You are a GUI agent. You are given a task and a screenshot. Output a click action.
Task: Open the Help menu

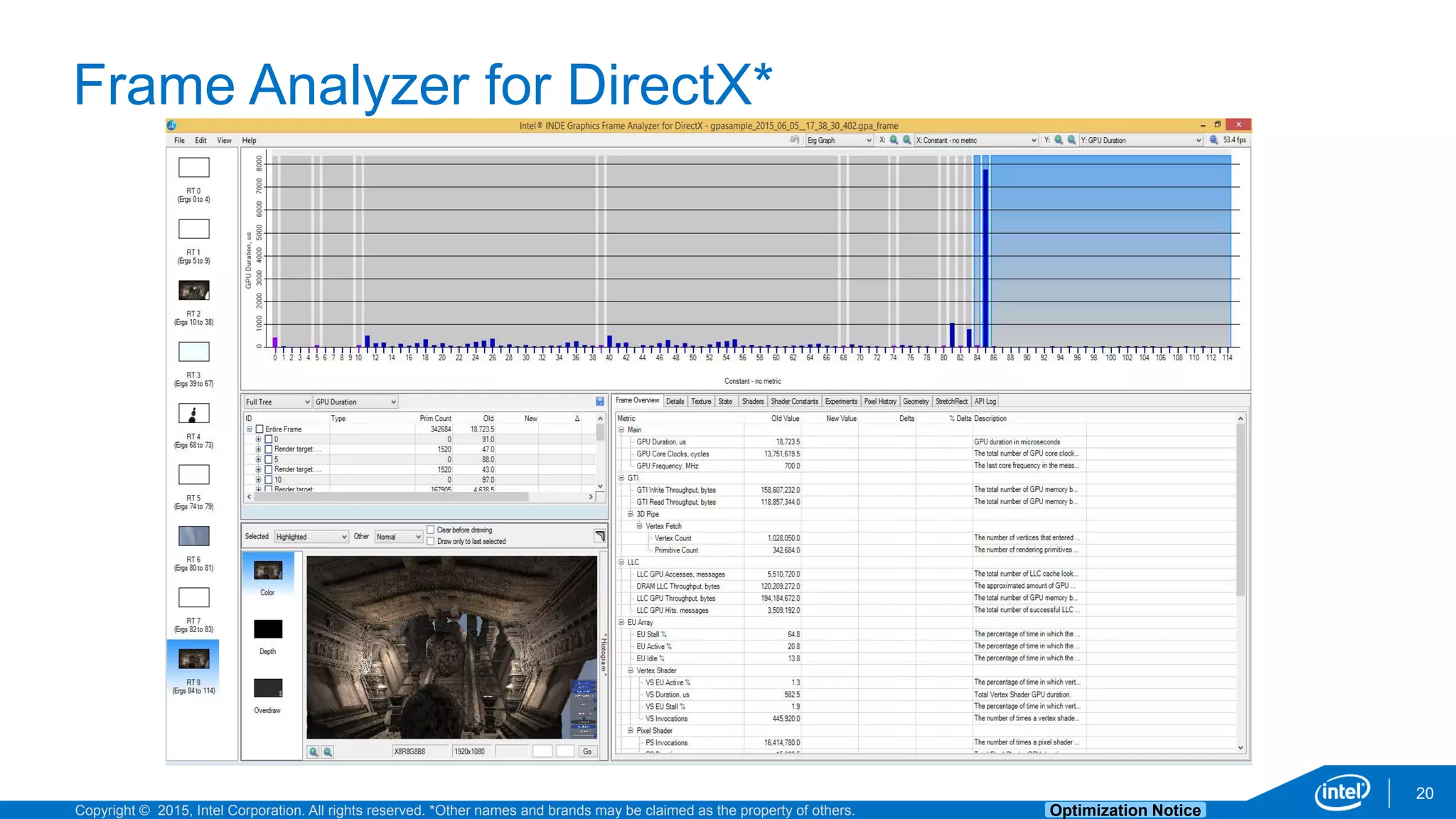pos(249,141)
